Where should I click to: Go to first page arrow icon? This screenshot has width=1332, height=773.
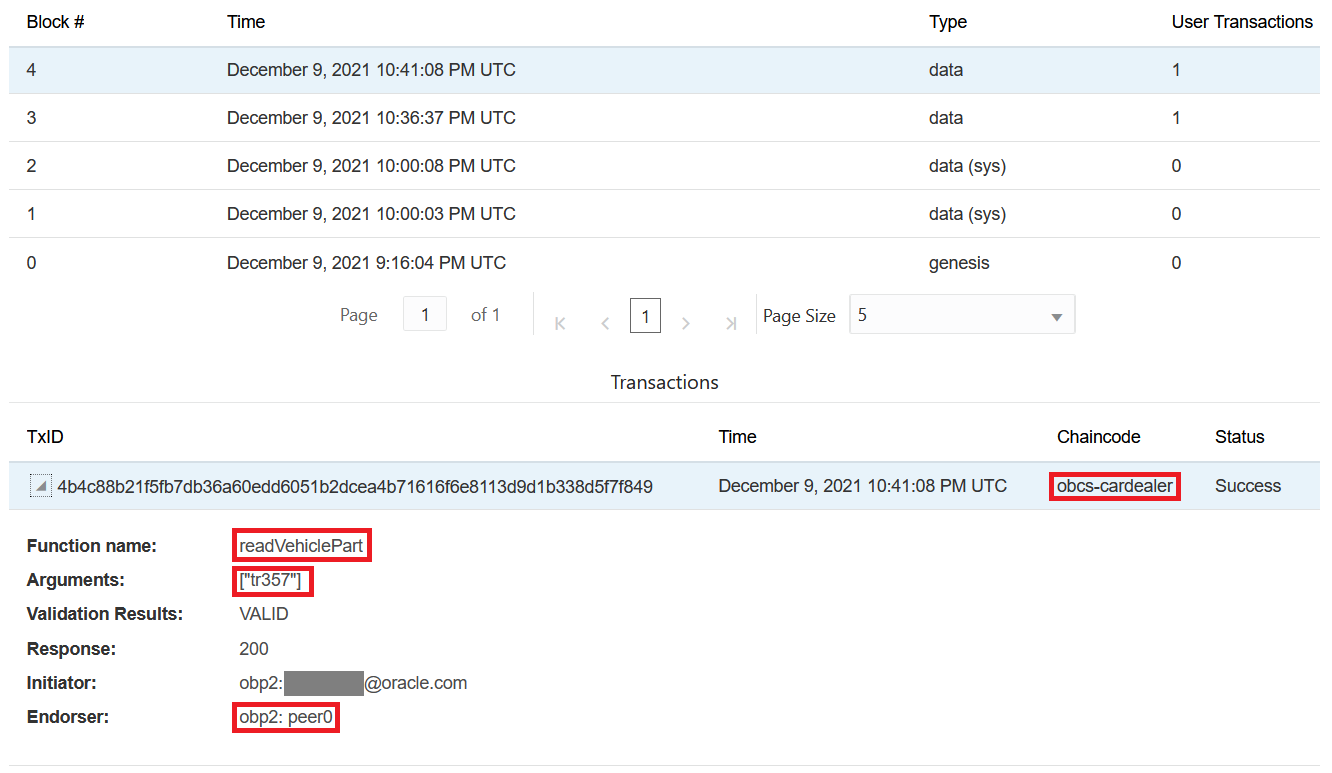(560, 323)
